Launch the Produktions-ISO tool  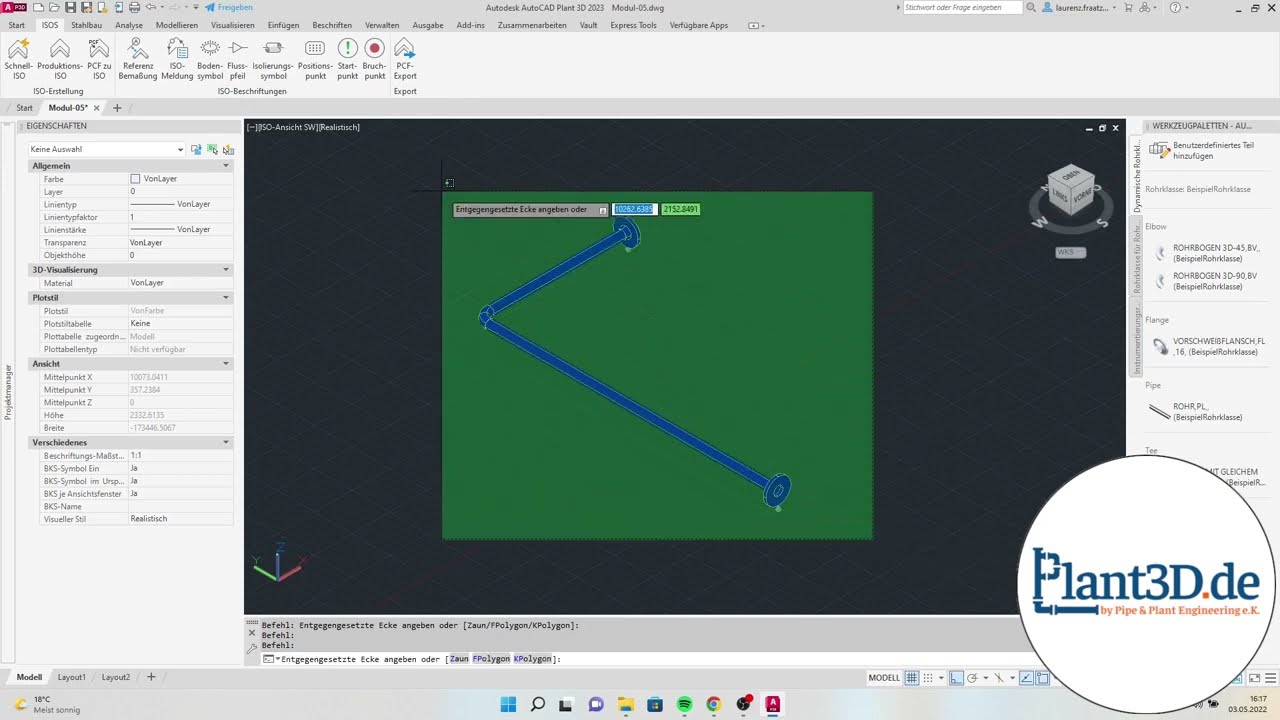(x=60, y=59)
